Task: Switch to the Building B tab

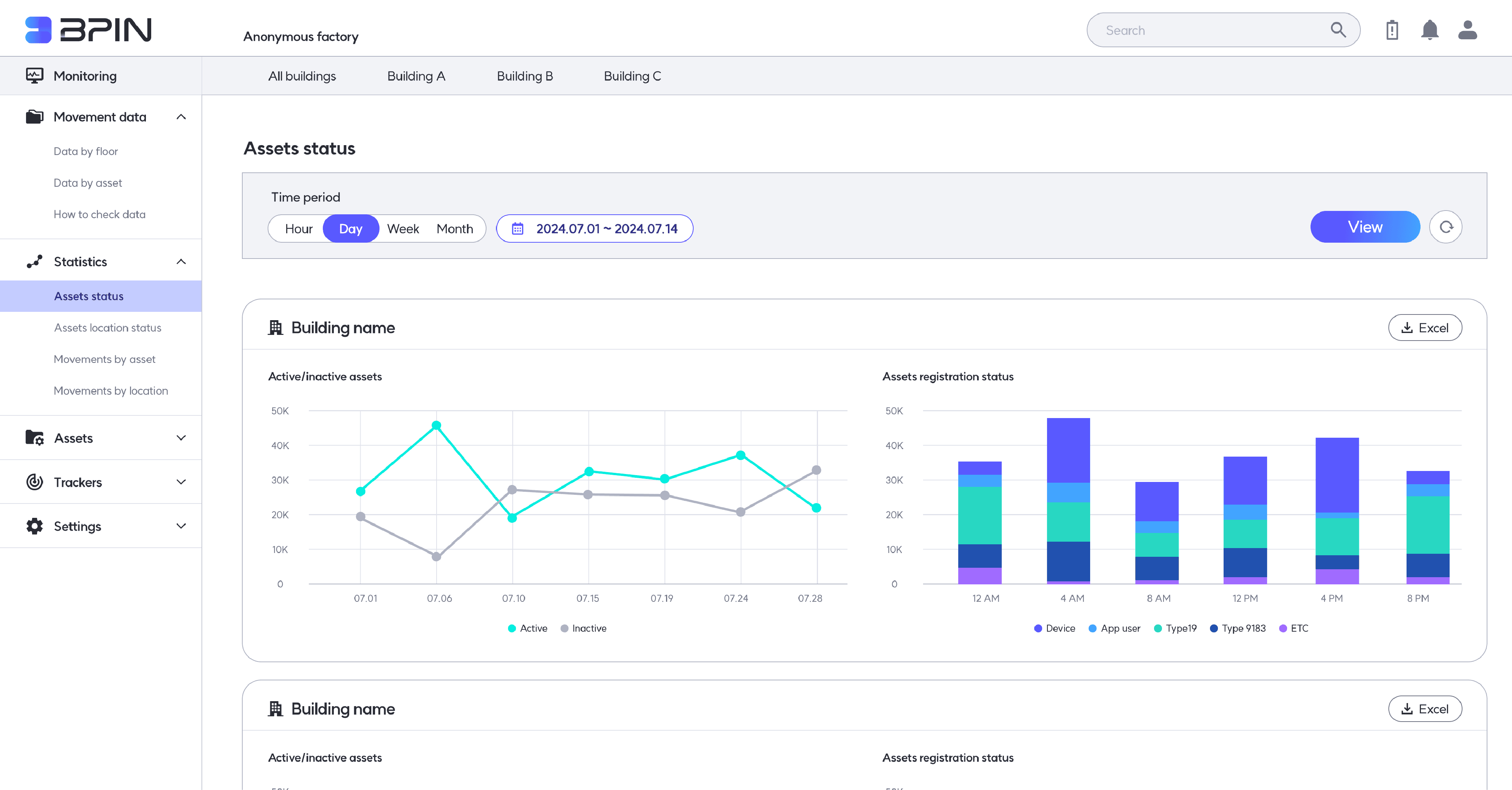Action: pyautogui.click(x=524, y=76)
